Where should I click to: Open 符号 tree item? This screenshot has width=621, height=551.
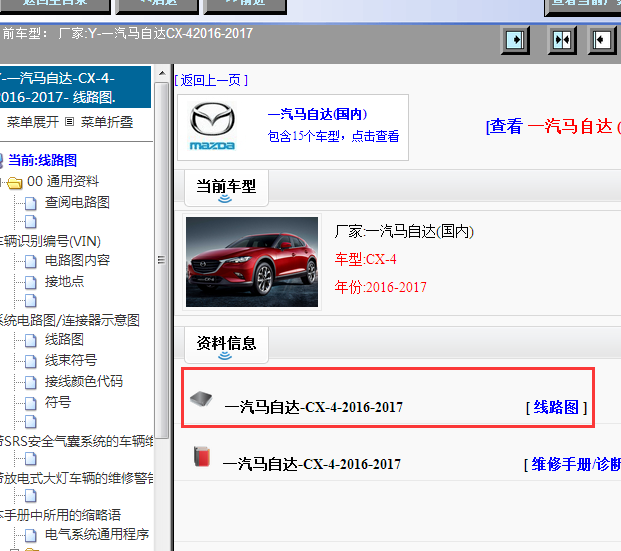click(x=58, y=402)
